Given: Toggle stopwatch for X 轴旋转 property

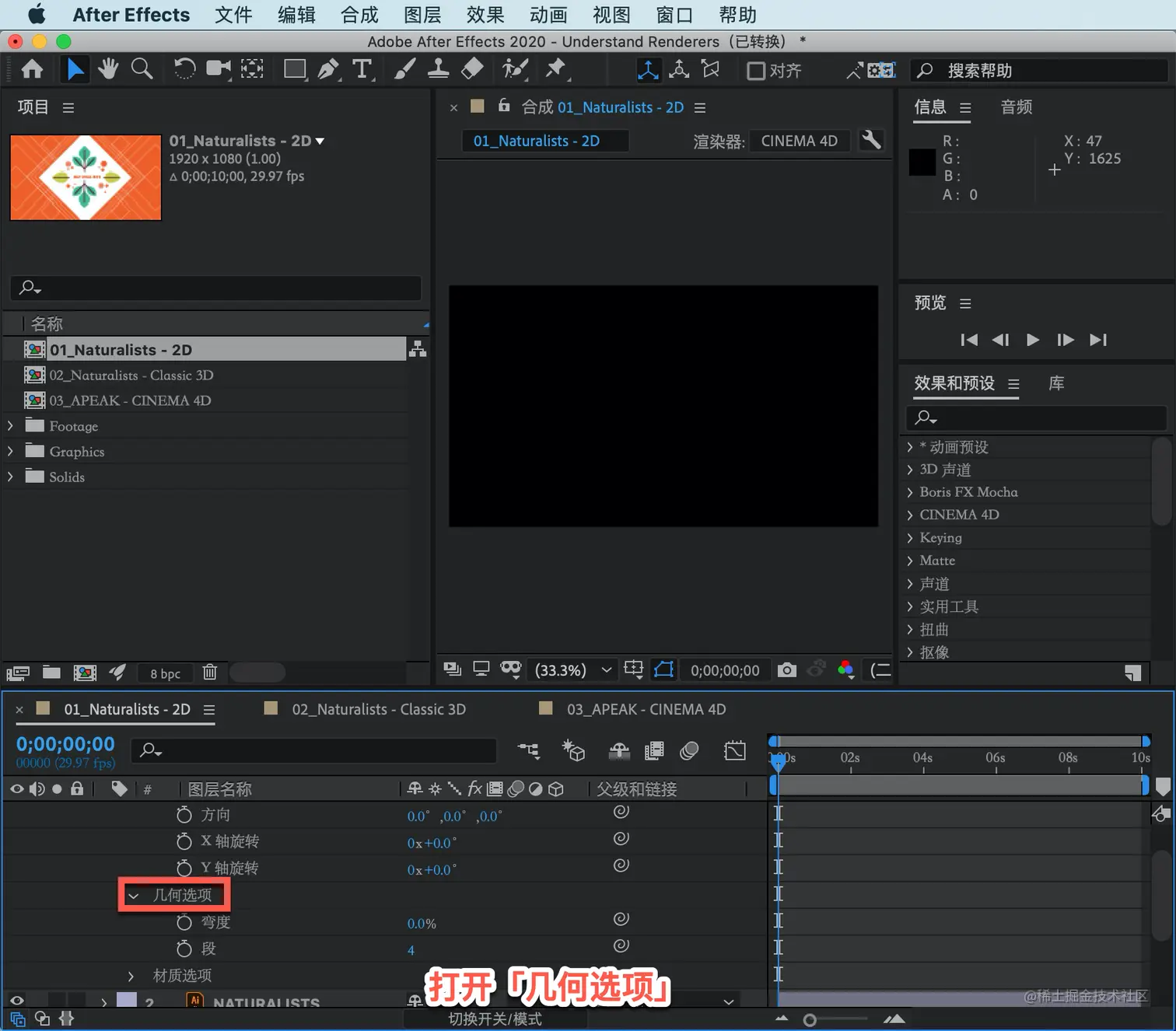Looking at the screenshot, I should [184, 841].
